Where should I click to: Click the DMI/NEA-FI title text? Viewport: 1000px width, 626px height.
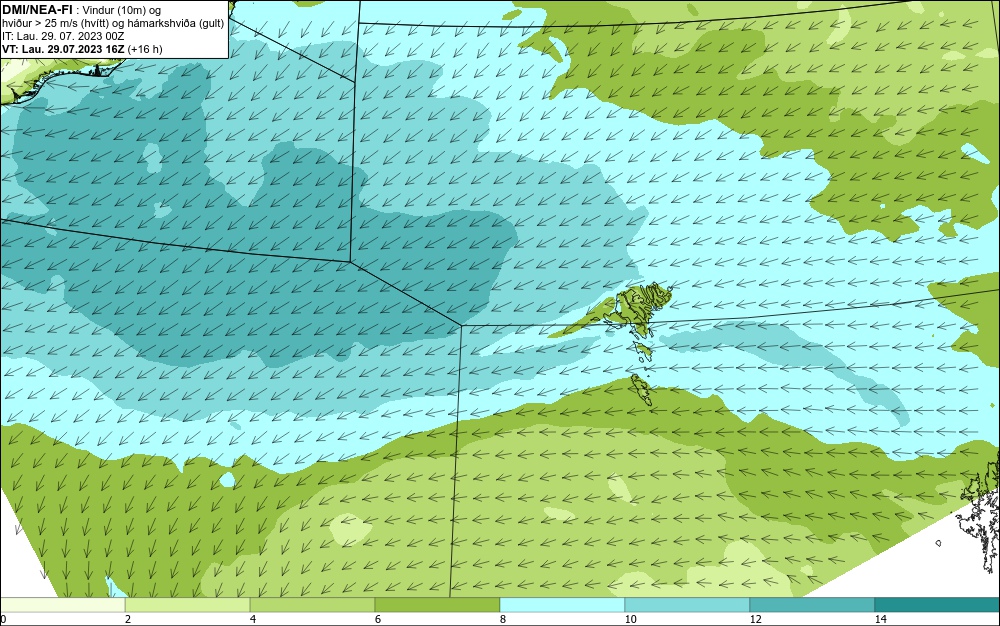coord(37,10)
